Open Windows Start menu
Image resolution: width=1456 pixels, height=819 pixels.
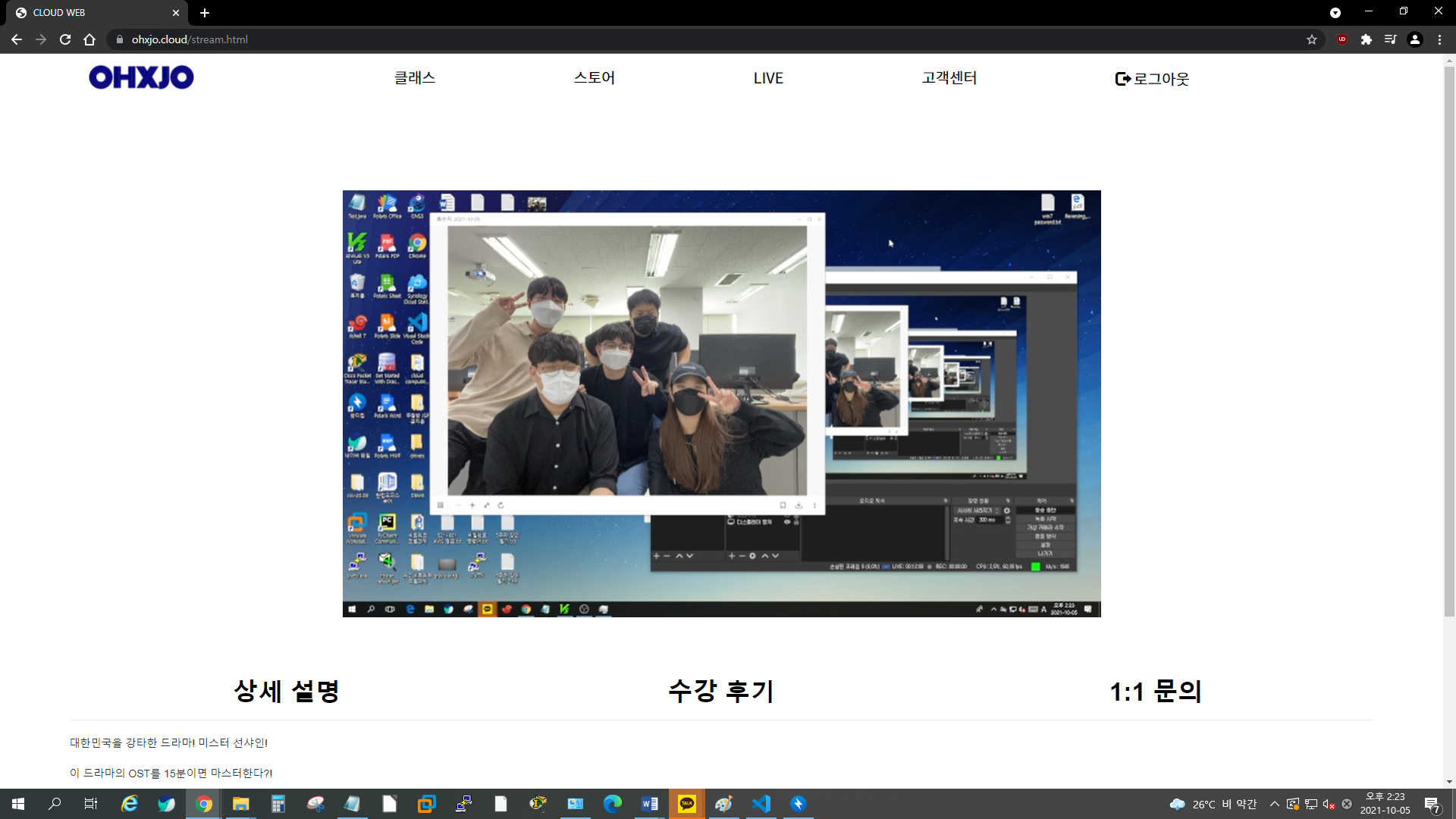[x=18, y=804]
